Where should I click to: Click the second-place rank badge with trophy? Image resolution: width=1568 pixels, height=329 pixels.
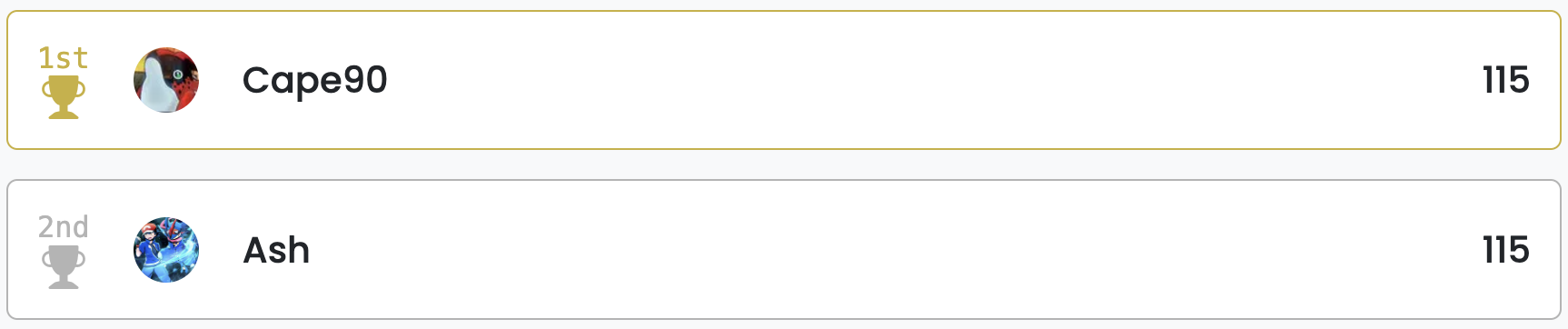[x=64, y=252]
